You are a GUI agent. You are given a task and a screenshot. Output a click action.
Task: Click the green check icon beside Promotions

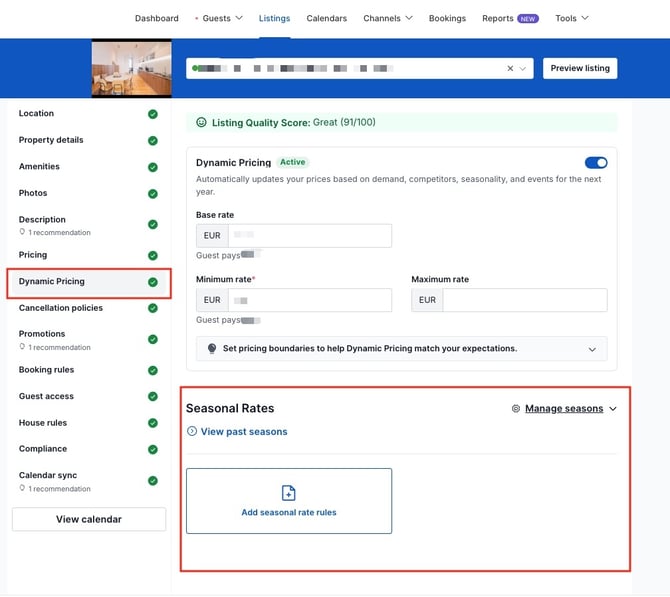click(x=153, y=339)
